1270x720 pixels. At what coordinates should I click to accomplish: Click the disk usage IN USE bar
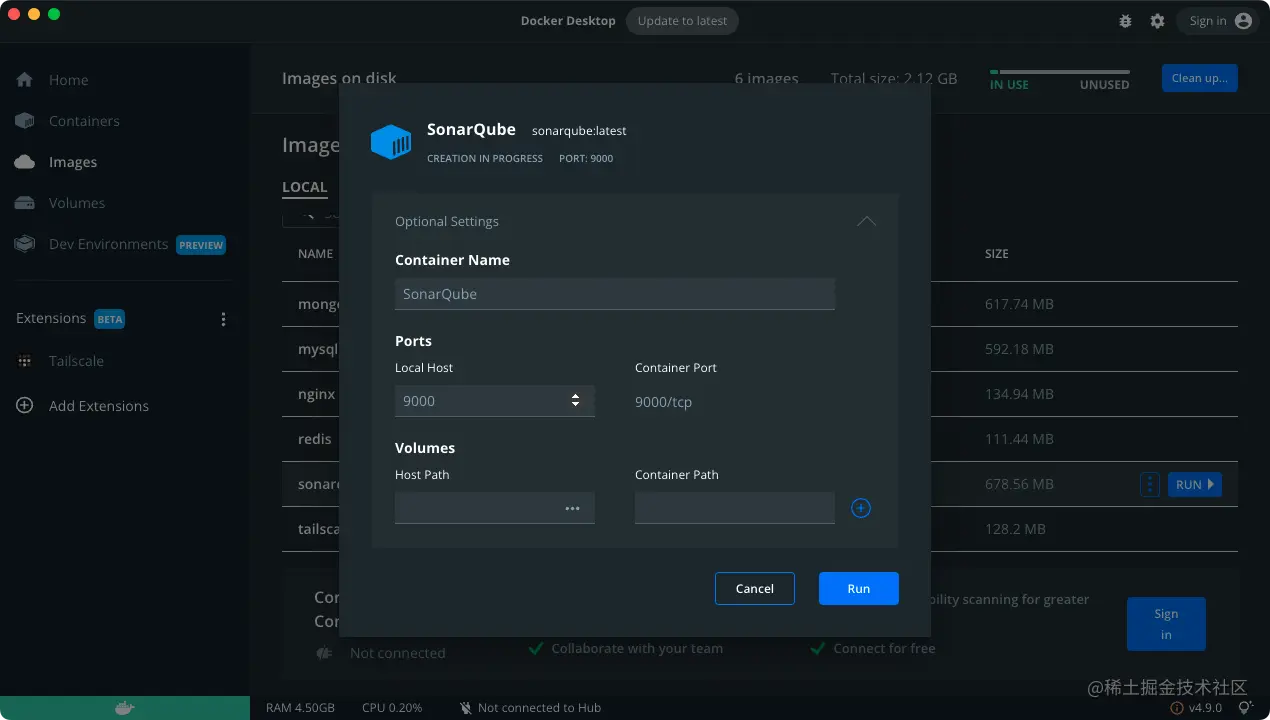tap(1060, 72)
